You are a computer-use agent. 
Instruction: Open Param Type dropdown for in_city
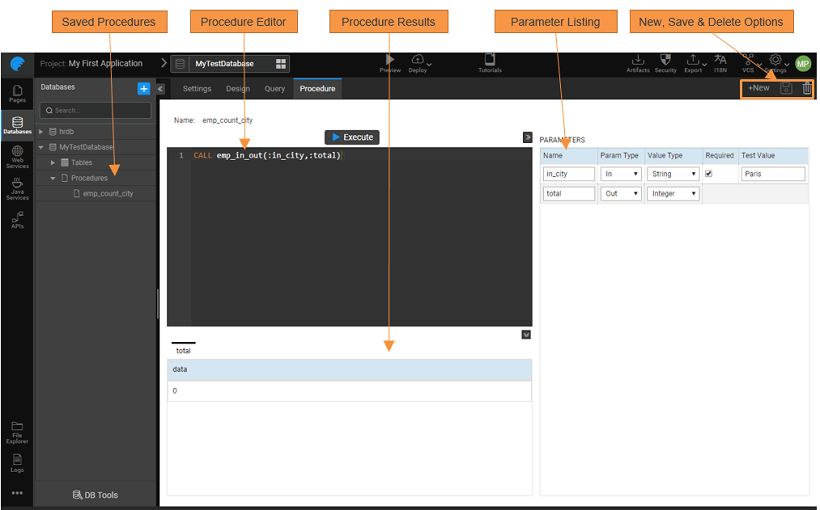pyautogui.click(x=620, y=174)
